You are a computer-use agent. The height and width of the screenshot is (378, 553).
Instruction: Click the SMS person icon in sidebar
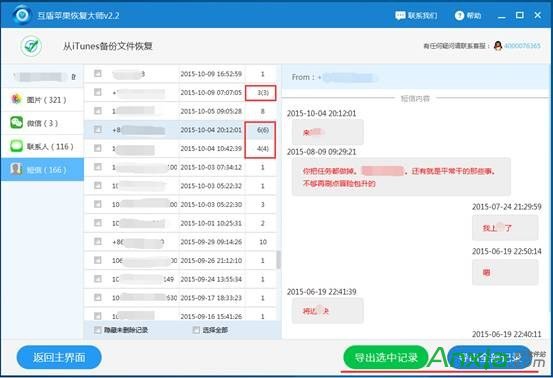16,169
